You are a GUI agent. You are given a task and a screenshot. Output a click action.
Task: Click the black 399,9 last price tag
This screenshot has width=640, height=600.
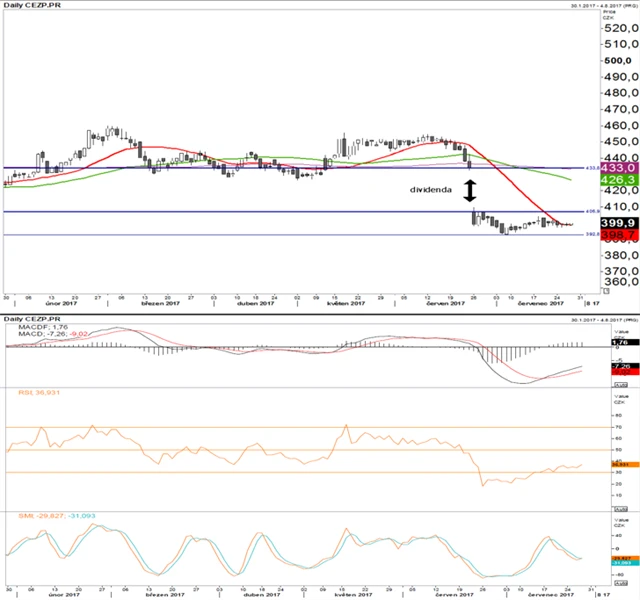coord(619,222)
